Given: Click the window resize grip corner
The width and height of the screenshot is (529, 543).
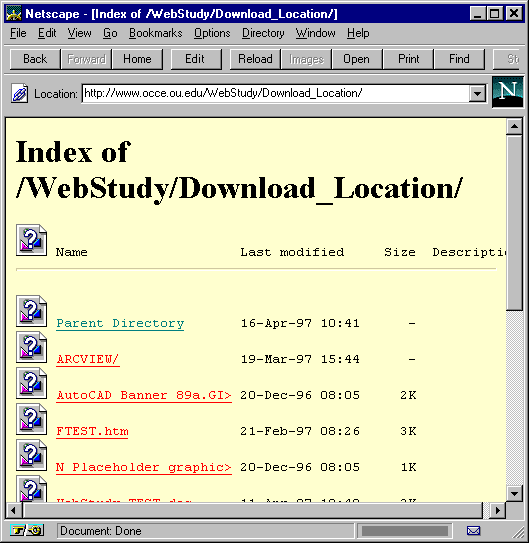Looking at the screenshot, I should [x=518, y=532].
